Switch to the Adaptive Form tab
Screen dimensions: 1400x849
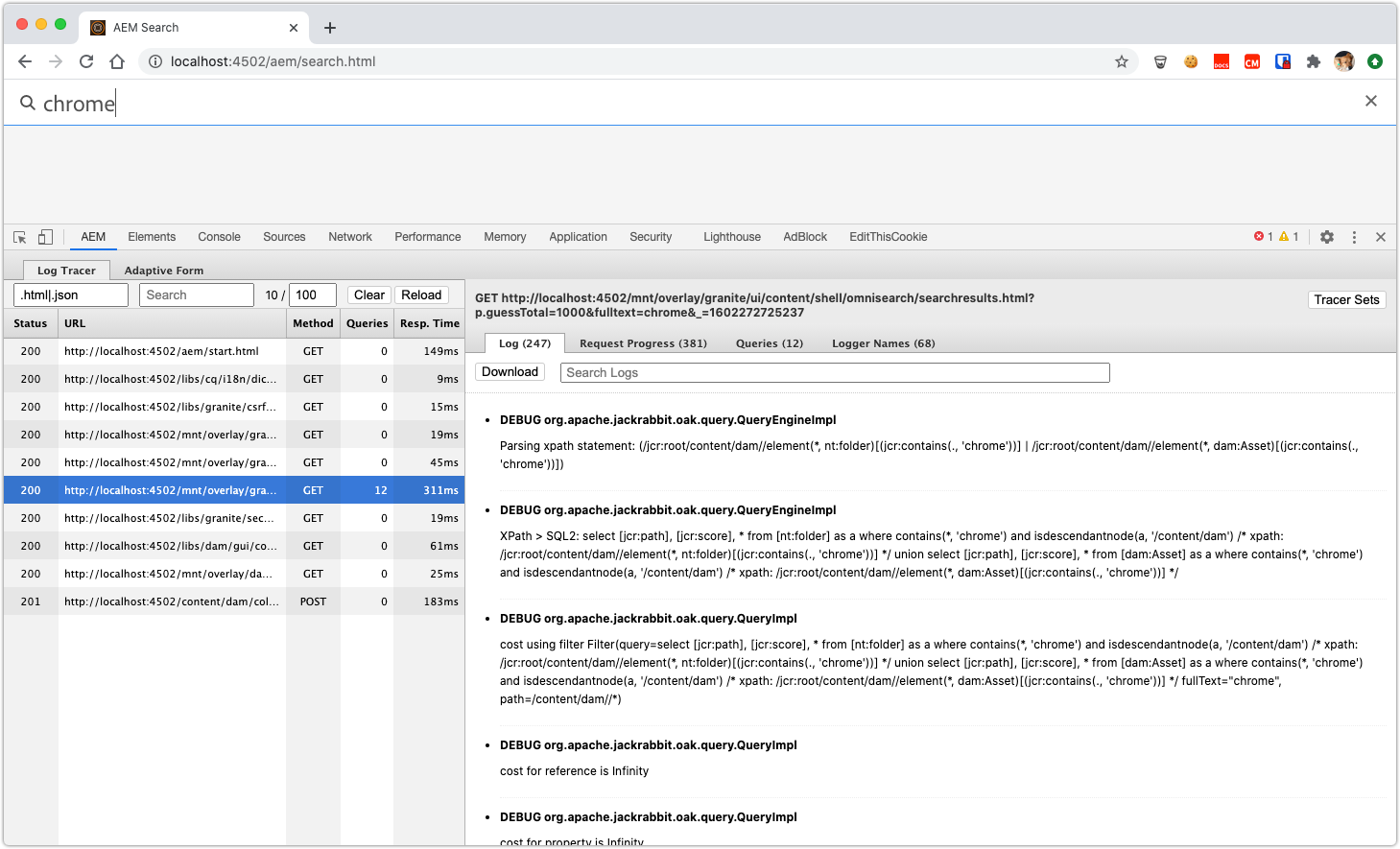click(164, 271)
